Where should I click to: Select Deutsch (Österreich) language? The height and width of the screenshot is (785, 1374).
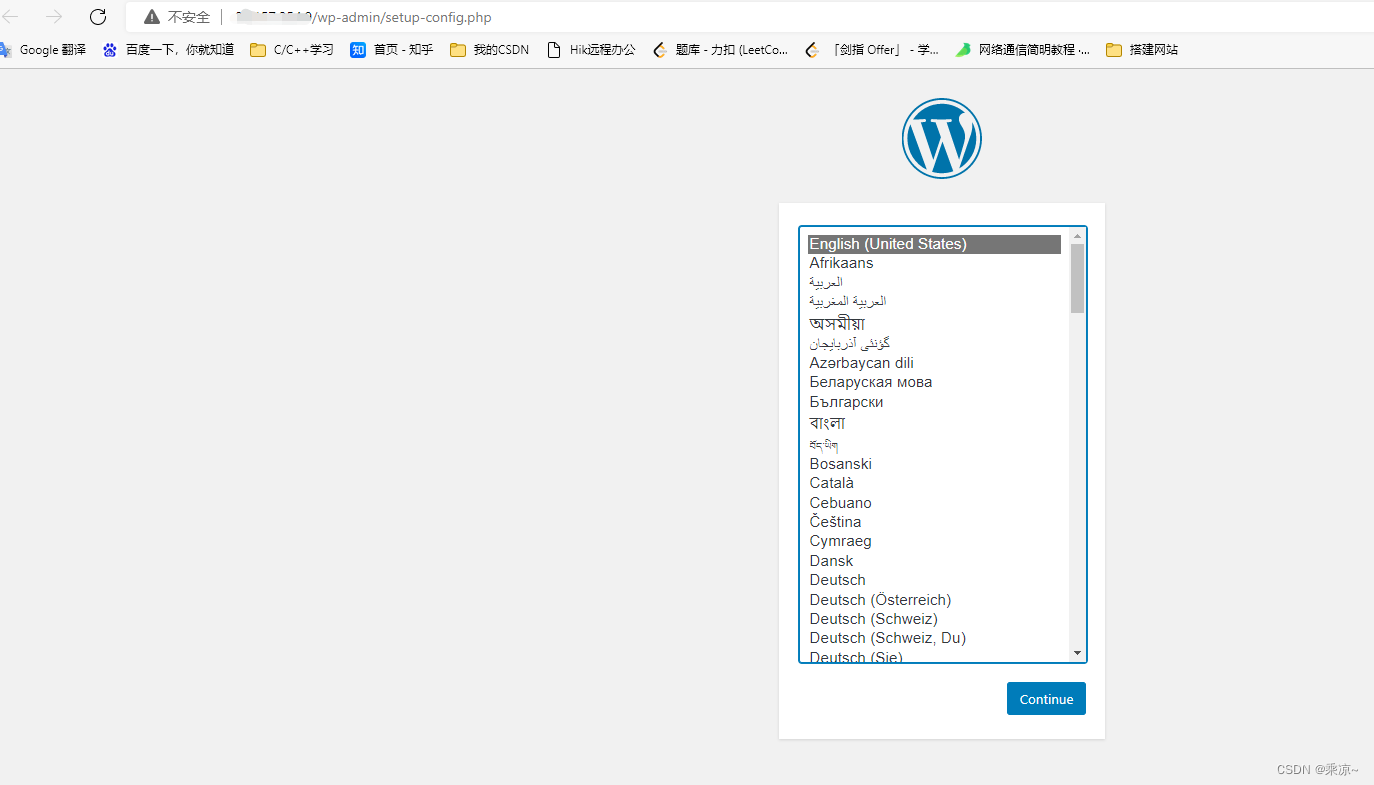[934, 600]
